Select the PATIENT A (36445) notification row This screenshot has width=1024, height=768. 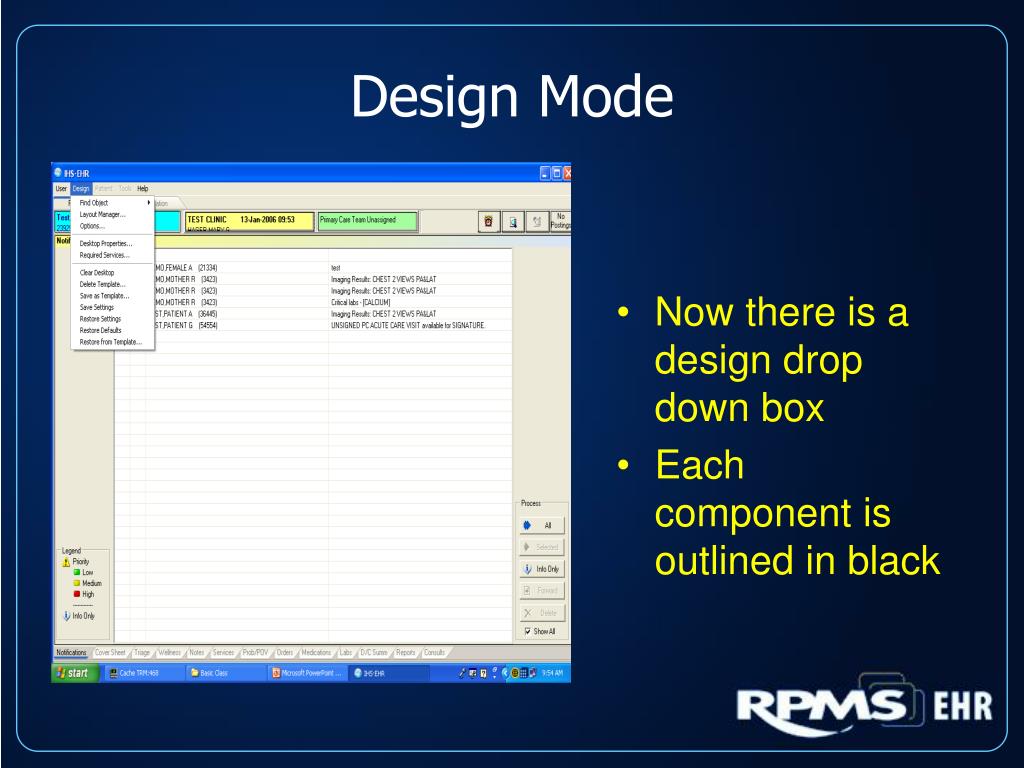click(313, 314)
